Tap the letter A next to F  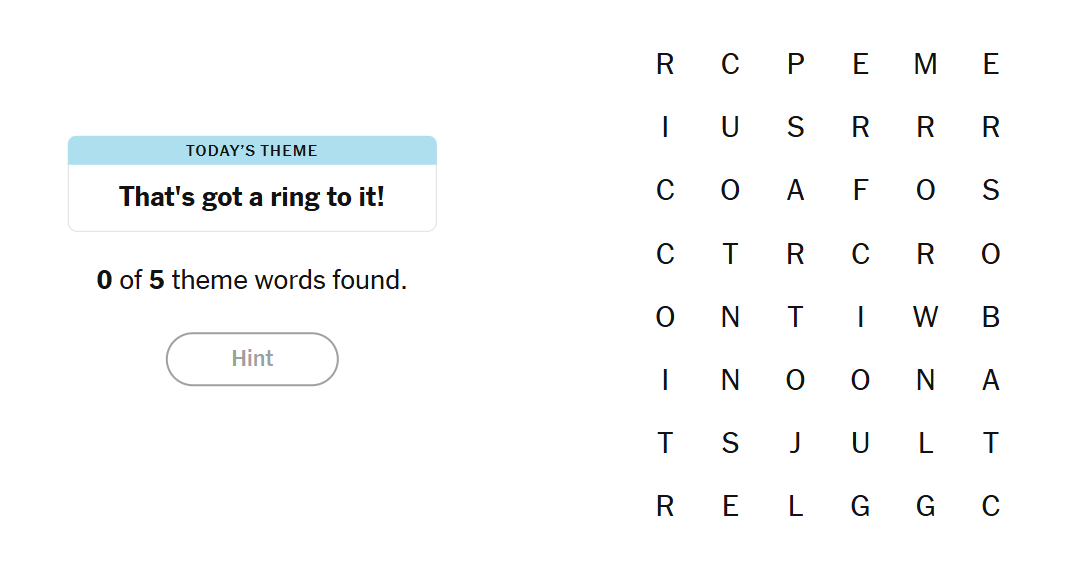(795, 191)
